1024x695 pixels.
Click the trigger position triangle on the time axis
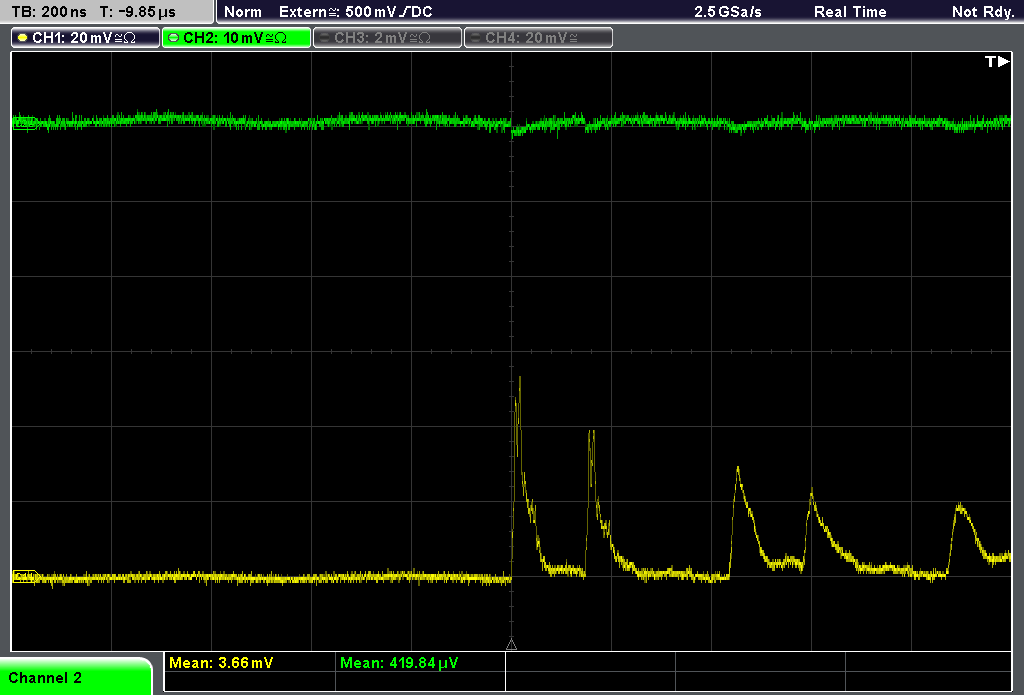511,645
